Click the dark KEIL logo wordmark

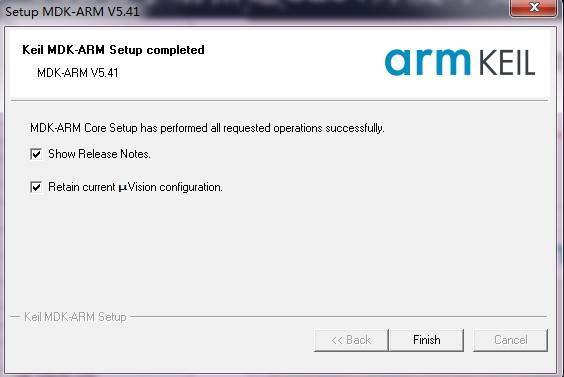tap(507, 63)
